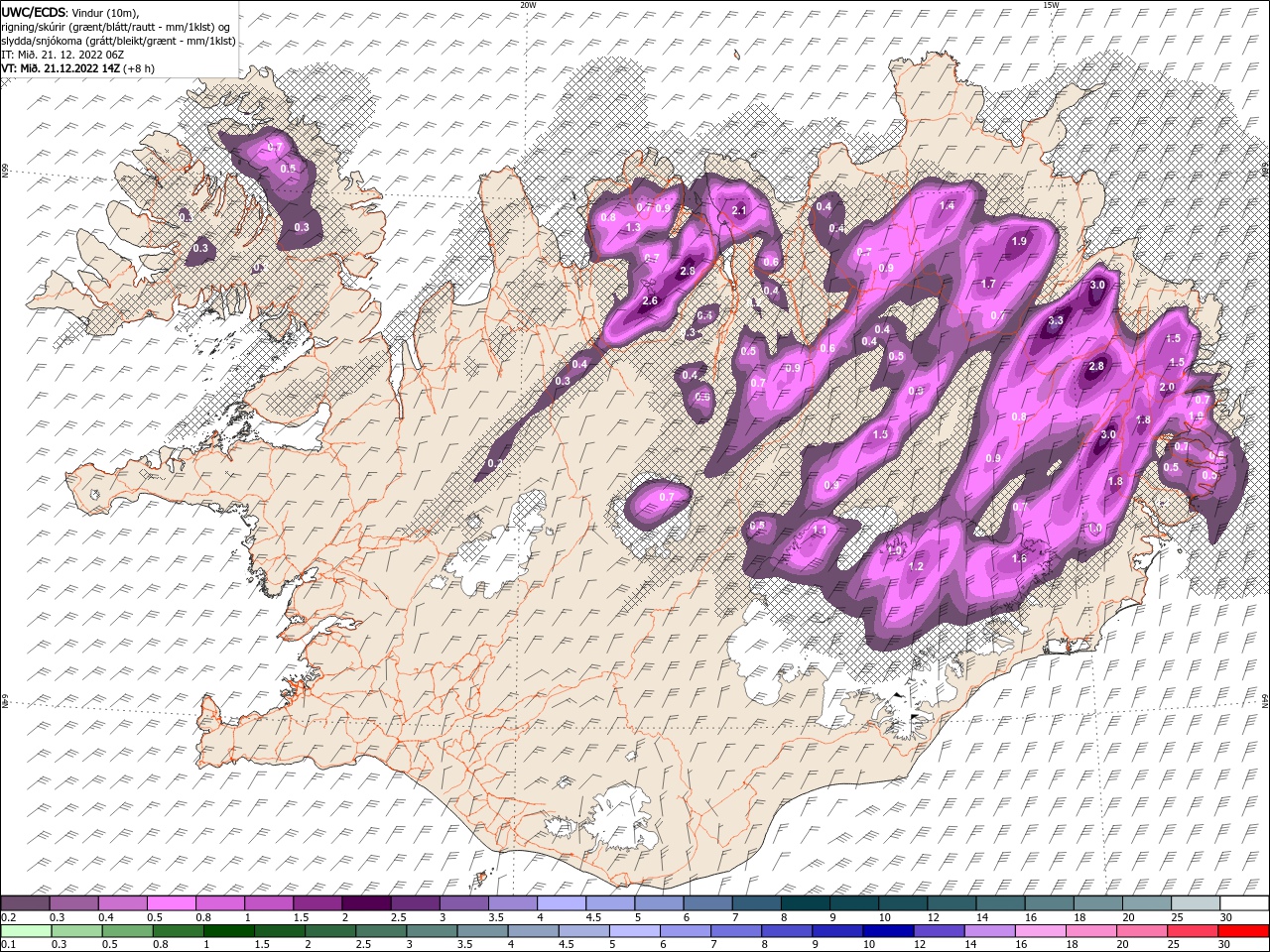This screenshot has width=1270, height=952.
Task: Click the 2.1 snowfall value on map
Action: 738,210
